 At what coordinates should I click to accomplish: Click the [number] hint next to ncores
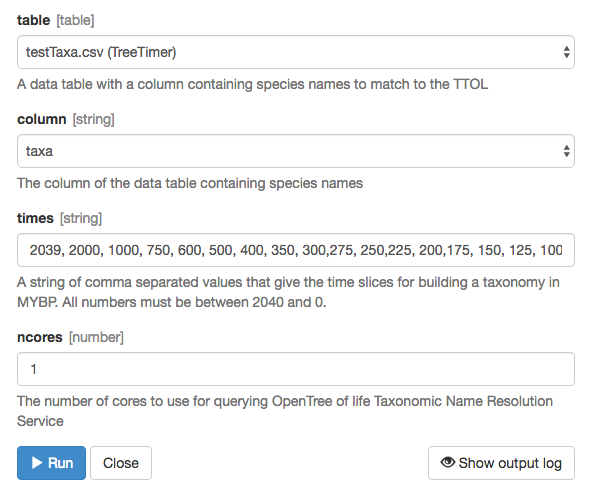point(96,337)
